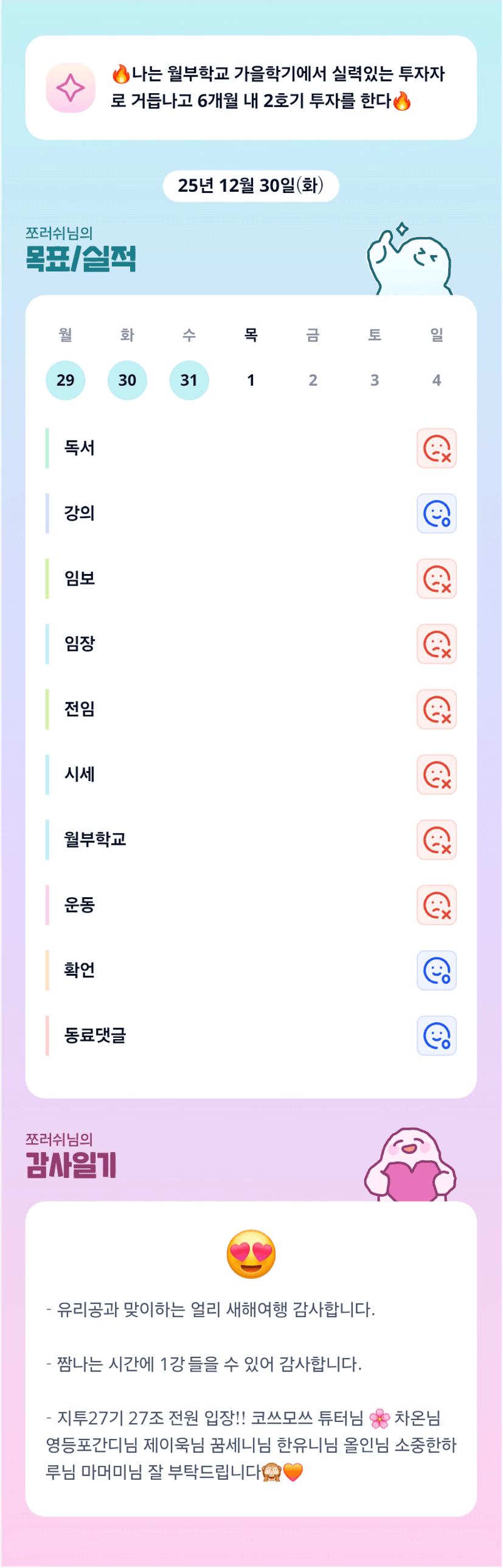Click the 동료댓글 success face icon
503x1568 pixels.
(x=436, y=1035)
